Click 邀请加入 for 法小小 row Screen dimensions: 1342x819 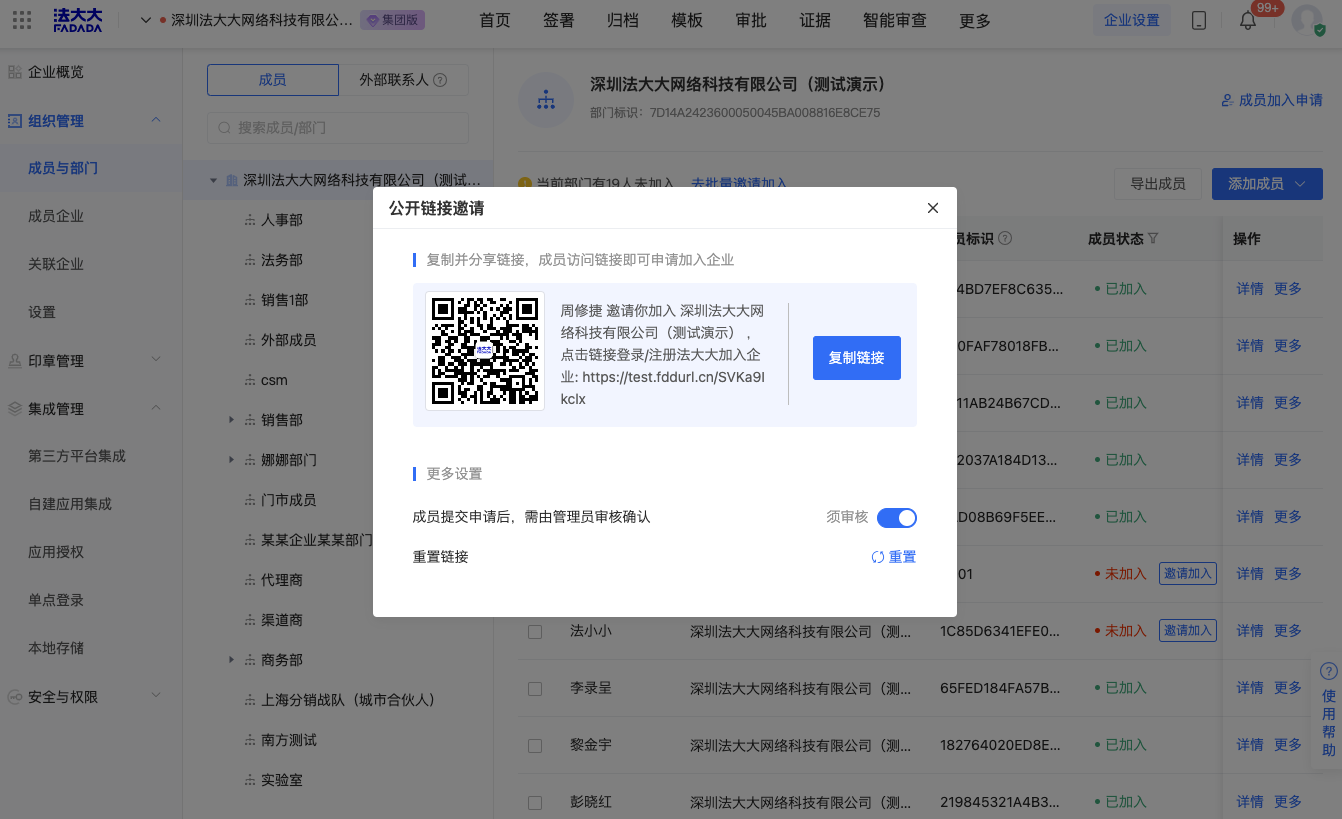[1188, 630]
